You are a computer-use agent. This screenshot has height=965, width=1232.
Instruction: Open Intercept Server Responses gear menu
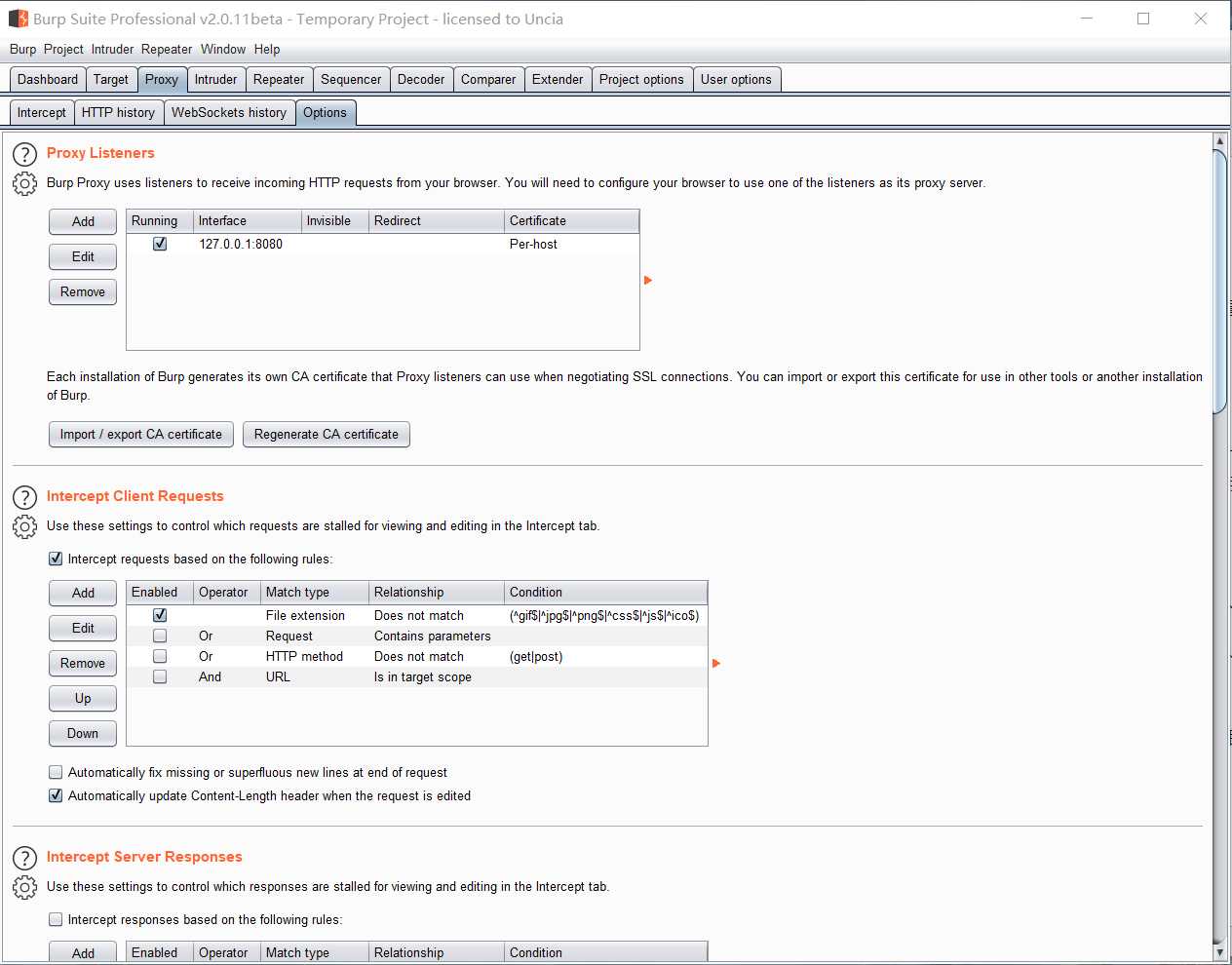[24, 887]
